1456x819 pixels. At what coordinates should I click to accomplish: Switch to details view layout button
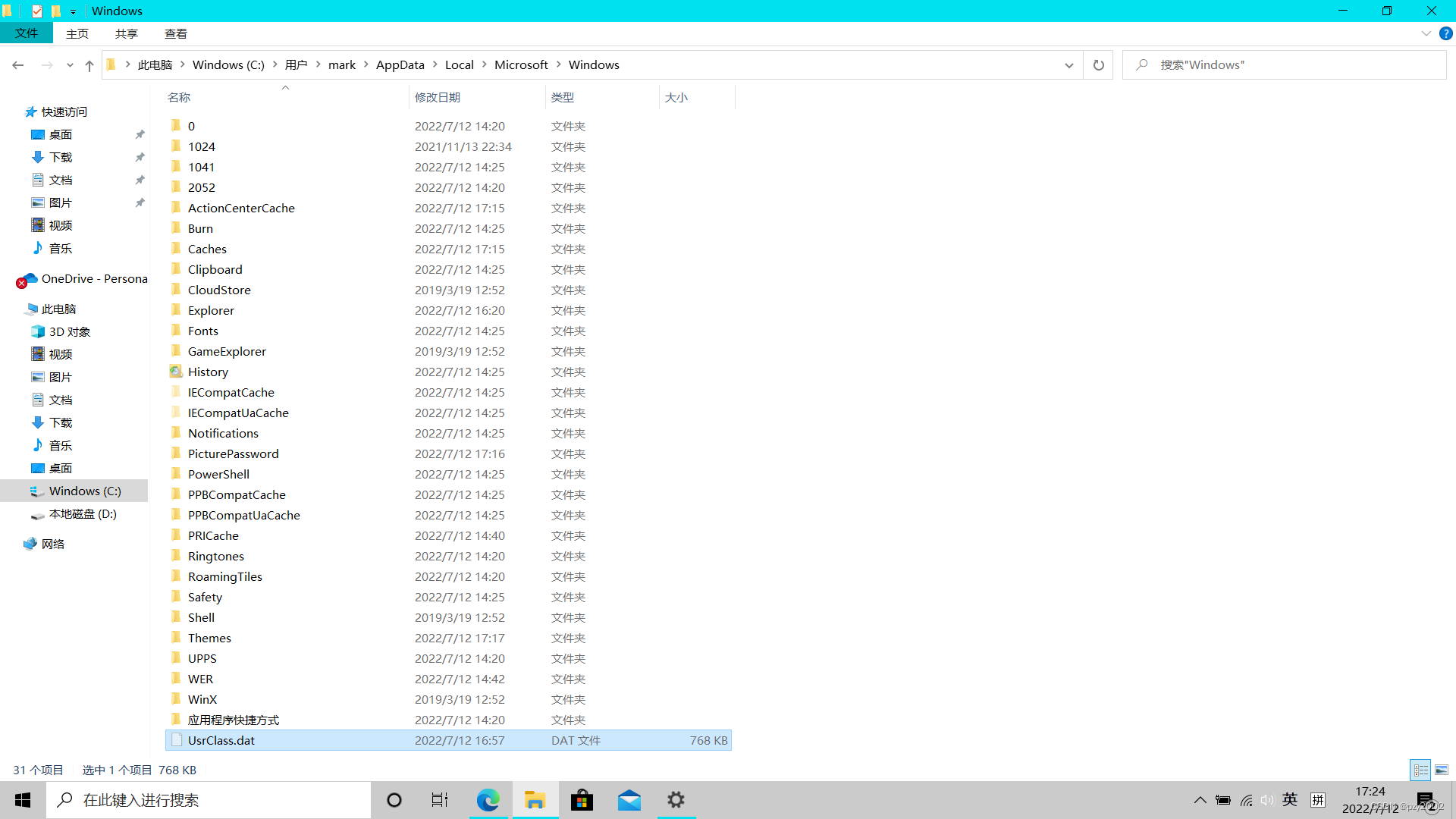pos(1420,770)
